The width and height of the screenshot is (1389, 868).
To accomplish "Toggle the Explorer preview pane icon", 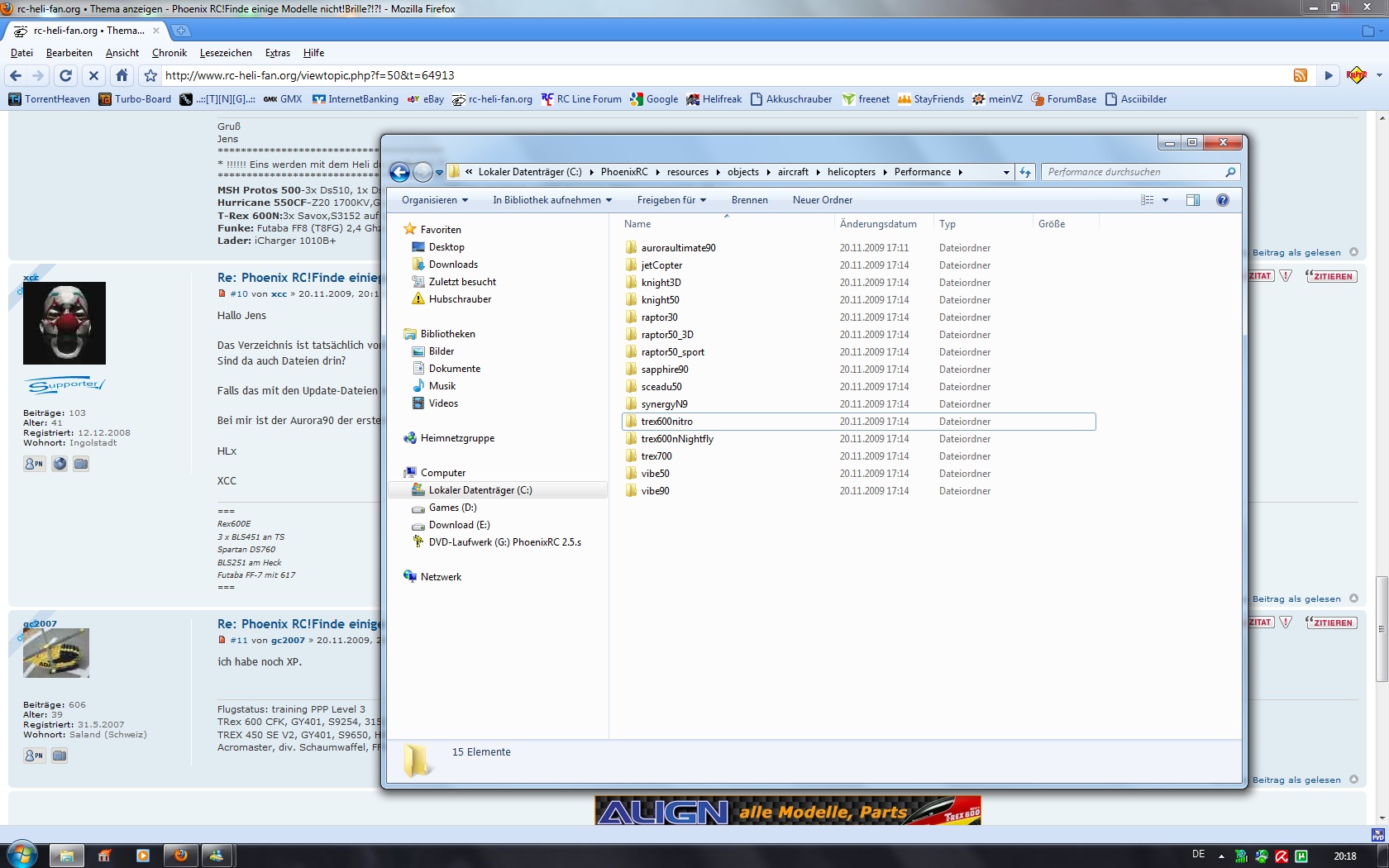I will tap(1193, 200).
